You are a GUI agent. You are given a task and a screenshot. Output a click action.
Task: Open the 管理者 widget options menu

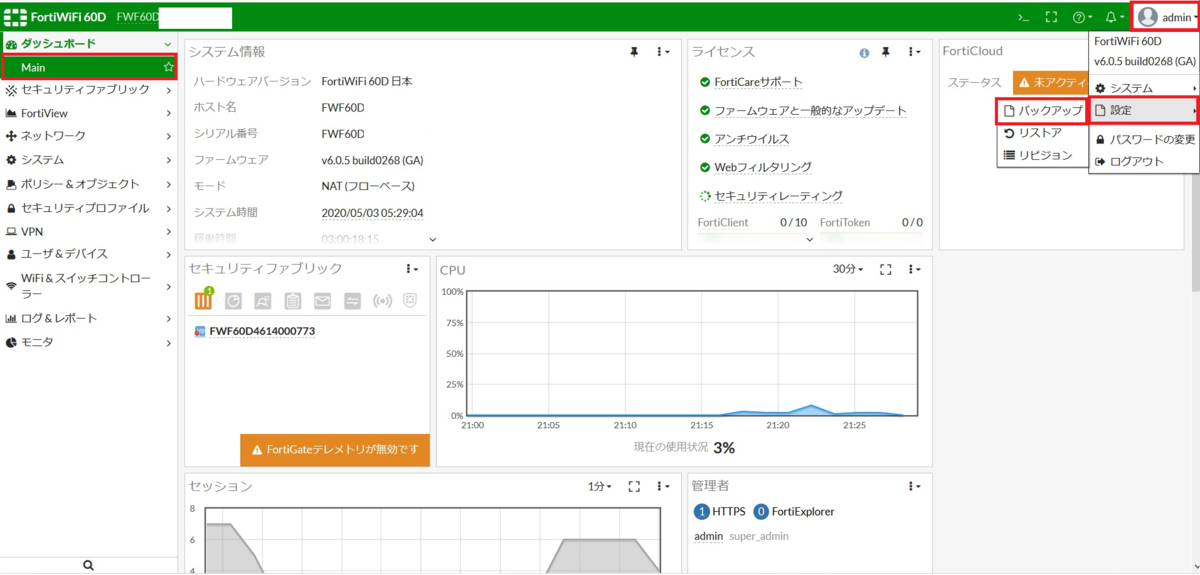914,486
